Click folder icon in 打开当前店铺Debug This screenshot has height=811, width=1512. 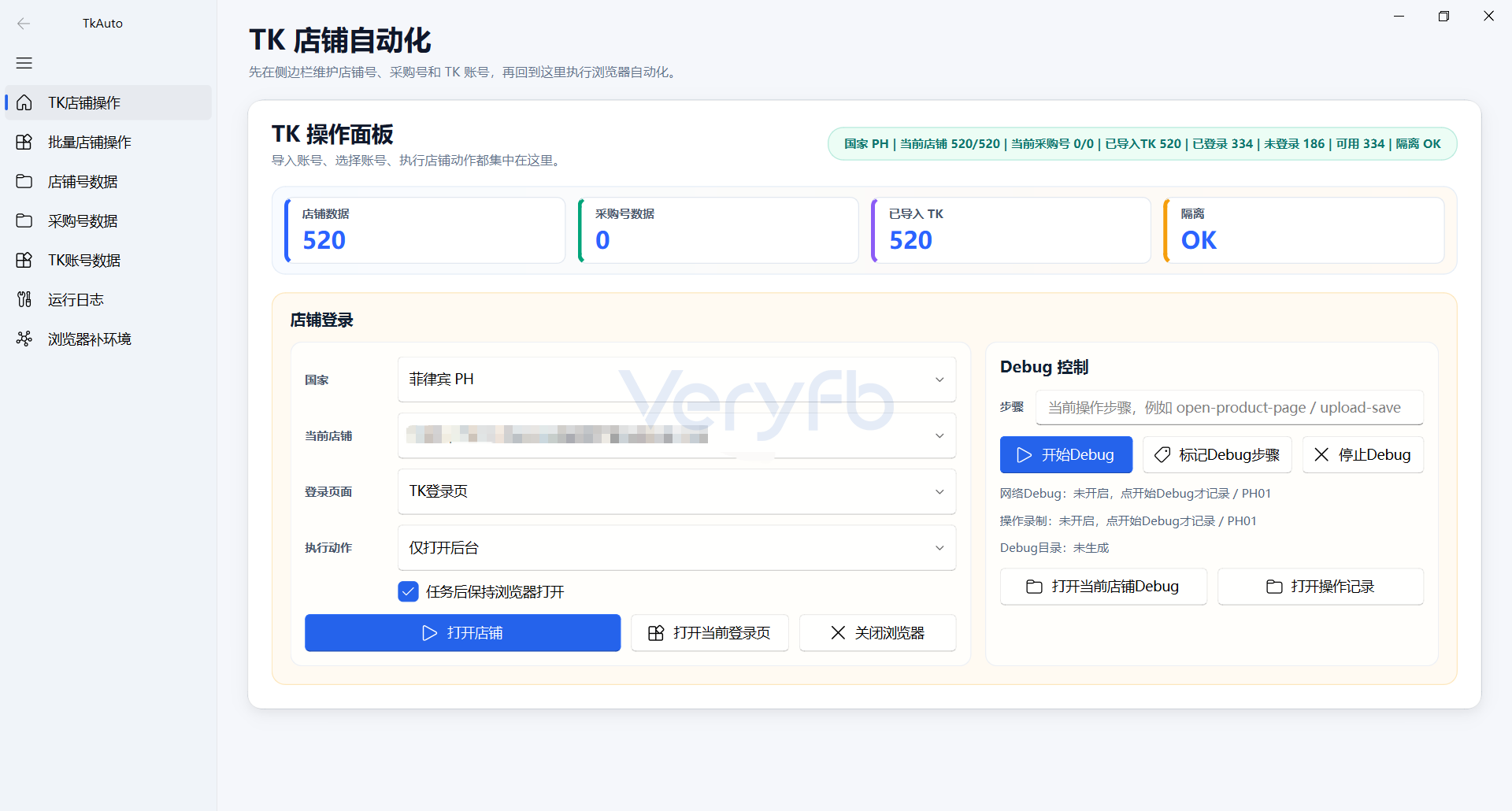coord(1034,587)
